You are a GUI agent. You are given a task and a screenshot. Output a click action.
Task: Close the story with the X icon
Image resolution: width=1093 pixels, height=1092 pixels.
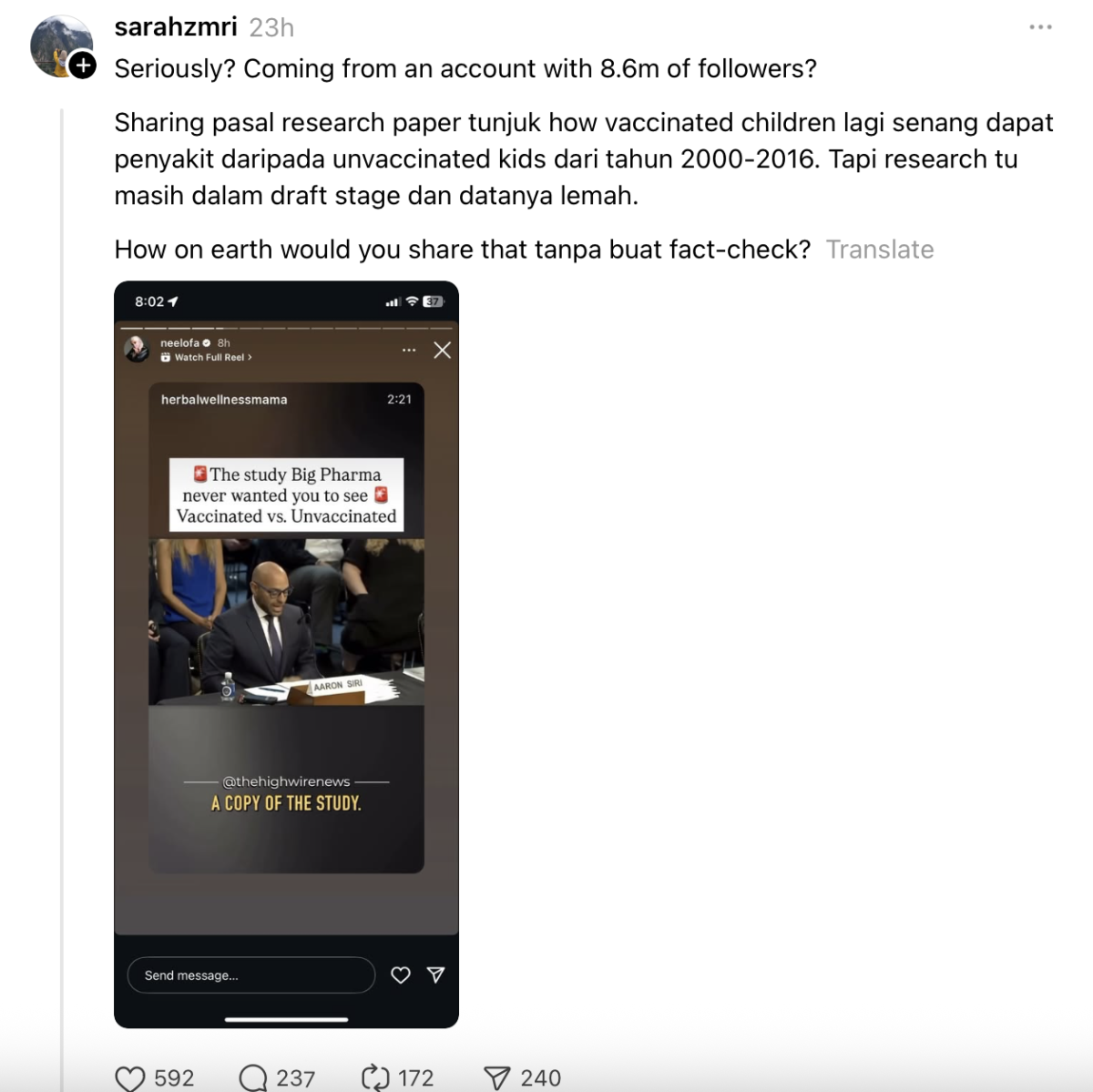[x=443, y=350]
